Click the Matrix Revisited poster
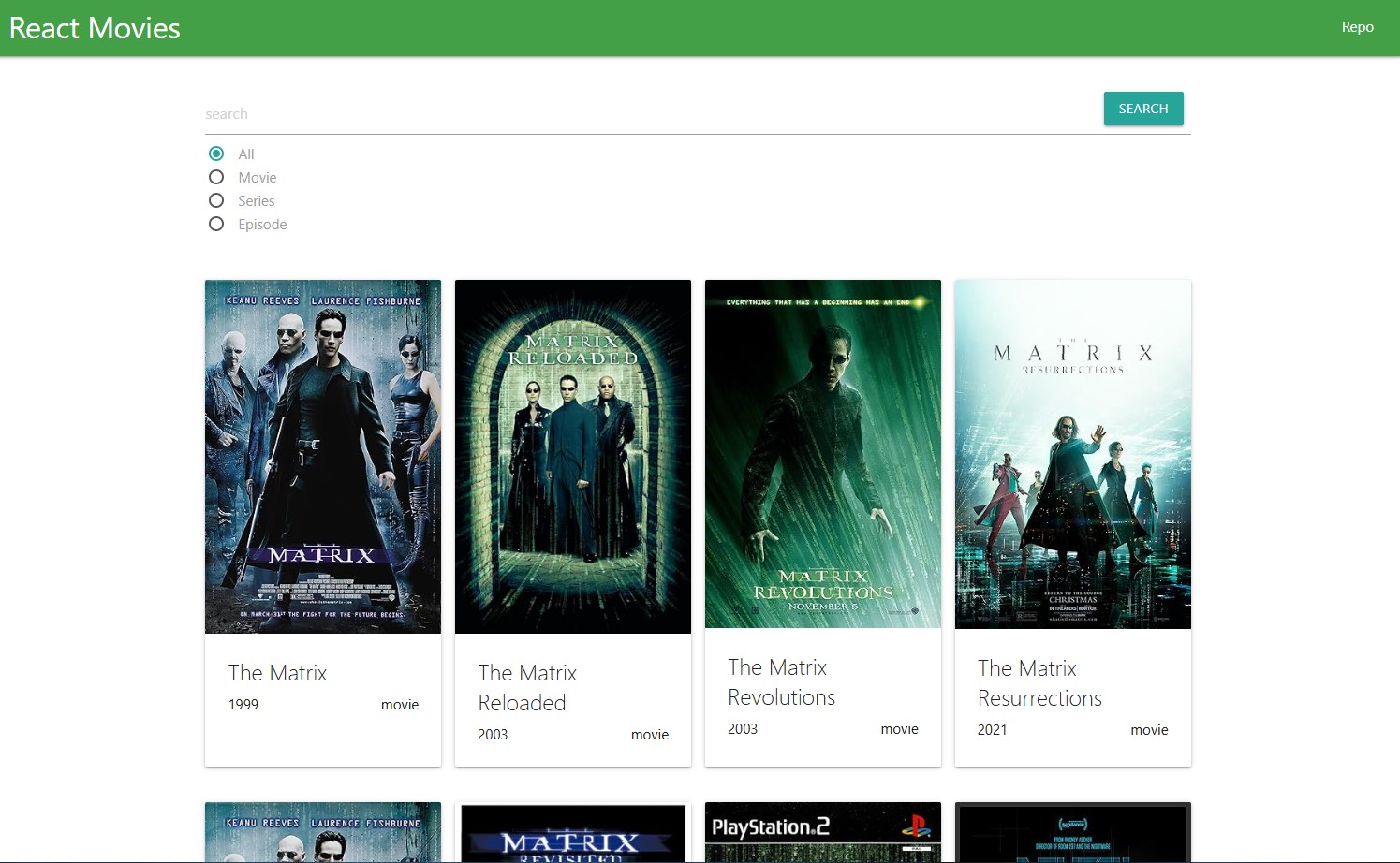The image size is (1400, 863). (573, 832)
